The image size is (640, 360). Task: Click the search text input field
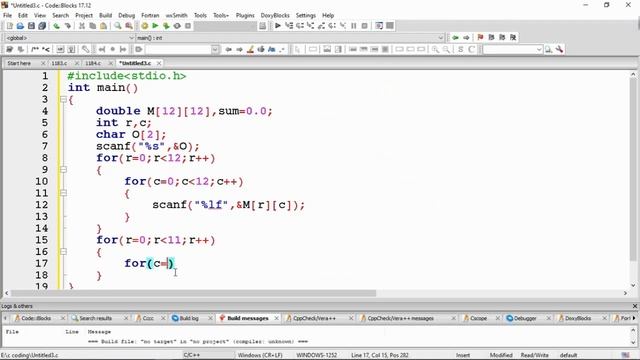[x=178, y=49]
